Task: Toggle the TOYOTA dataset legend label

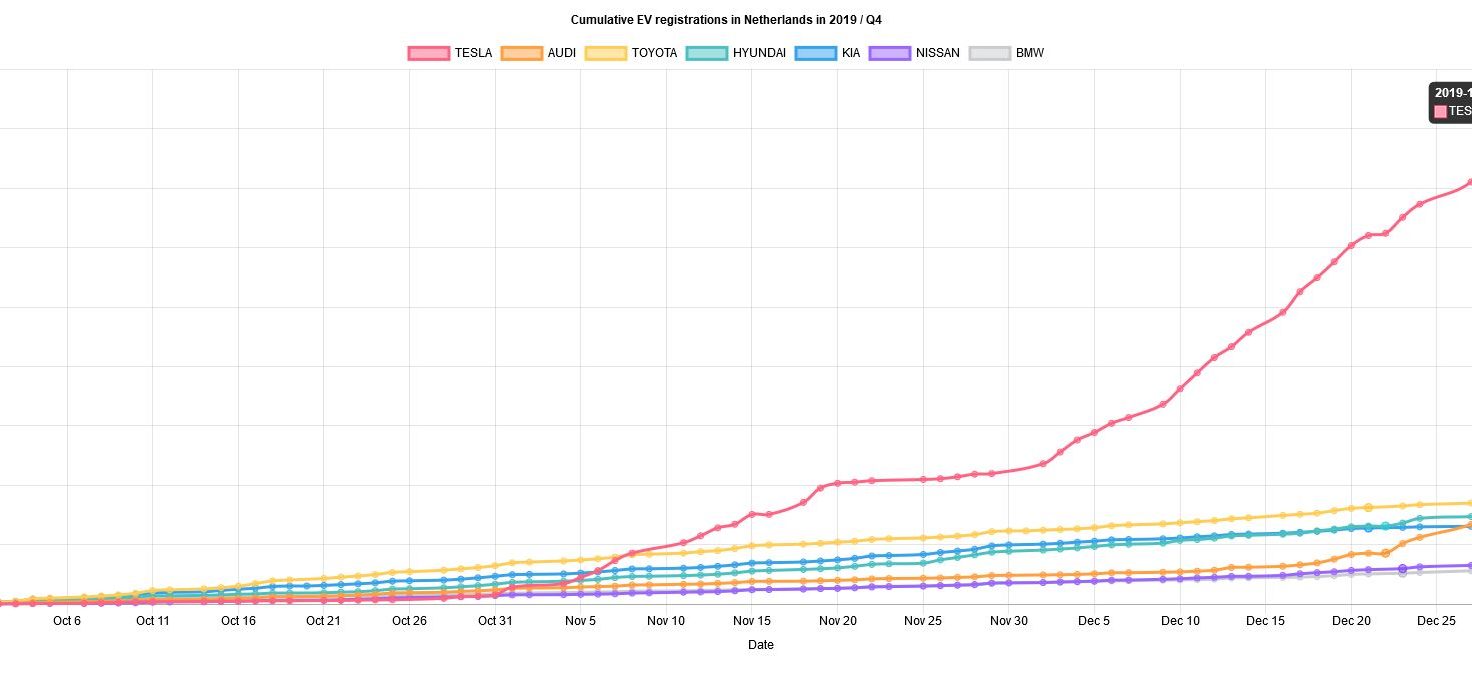Action: coord(654,53)
